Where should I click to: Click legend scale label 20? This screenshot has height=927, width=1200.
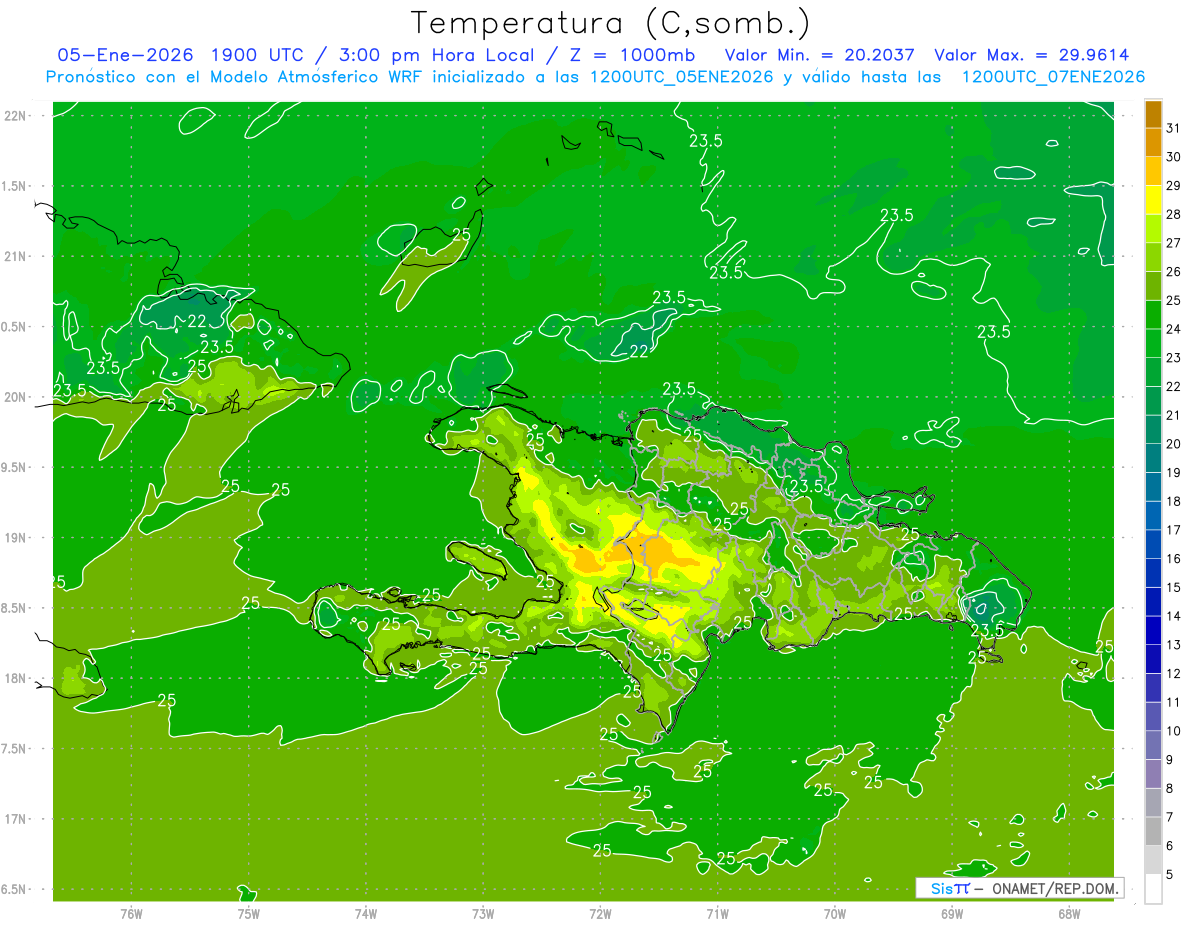pos(1174,444)
